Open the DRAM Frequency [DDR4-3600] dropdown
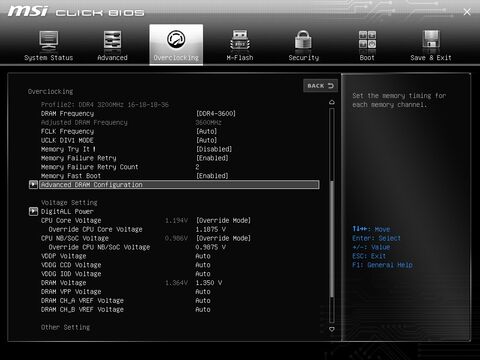This screenshot has width=480, height=360. tap(216, 113)
